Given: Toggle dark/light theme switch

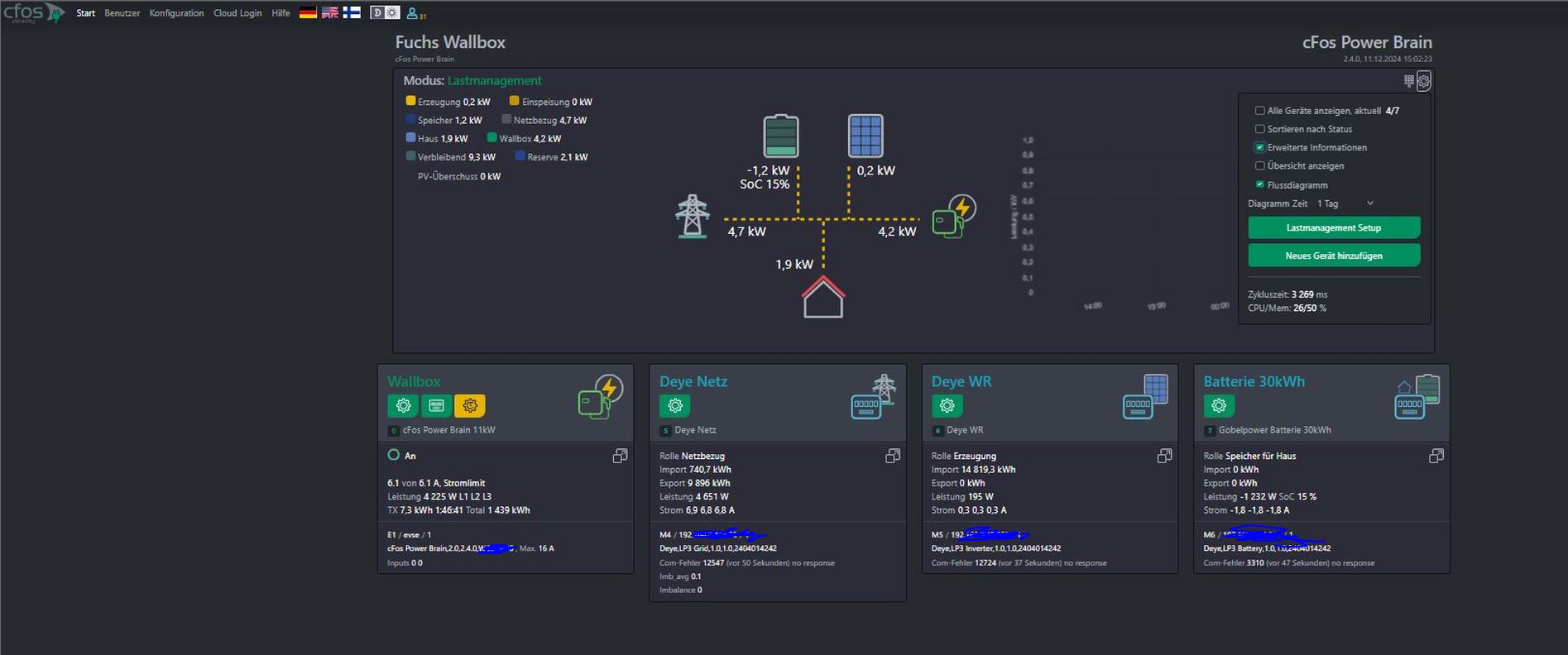Looking at the screenshot, I should click(x=385, y=12).
